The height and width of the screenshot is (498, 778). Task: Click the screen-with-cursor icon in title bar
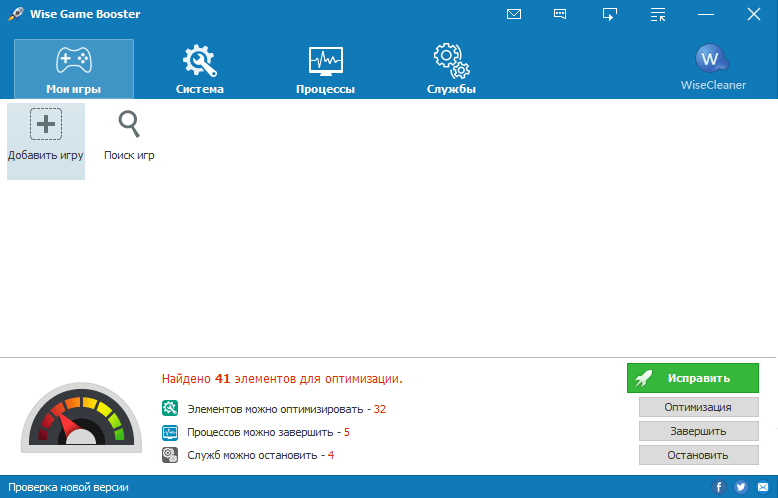point(609,14)
